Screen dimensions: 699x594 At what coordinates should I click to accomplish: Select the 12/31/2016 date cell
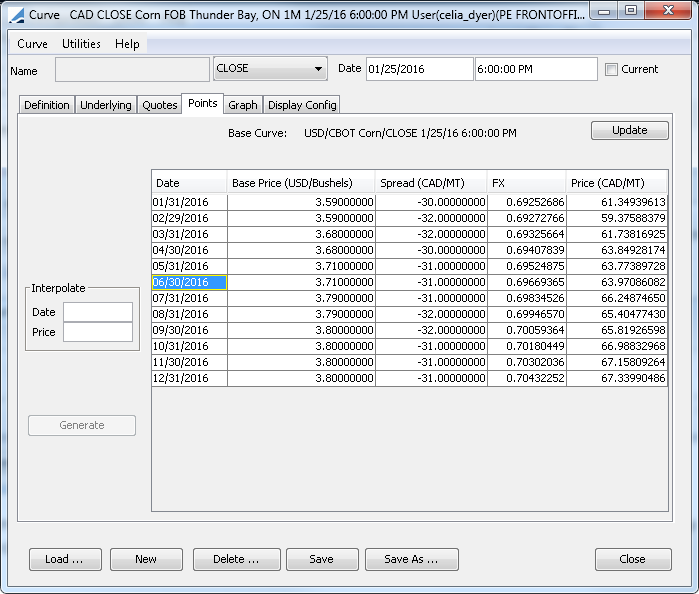[x=189, y=378]
